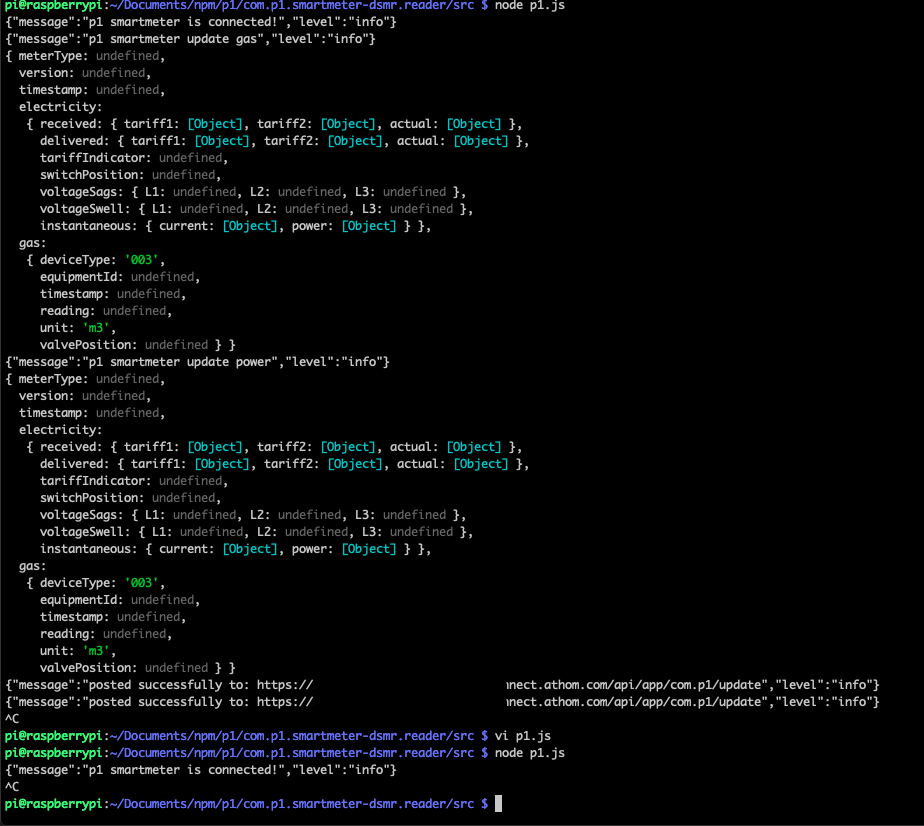Click the ^C directly below the posted successfully lines
Screen dimensions: 924x826
12,719
